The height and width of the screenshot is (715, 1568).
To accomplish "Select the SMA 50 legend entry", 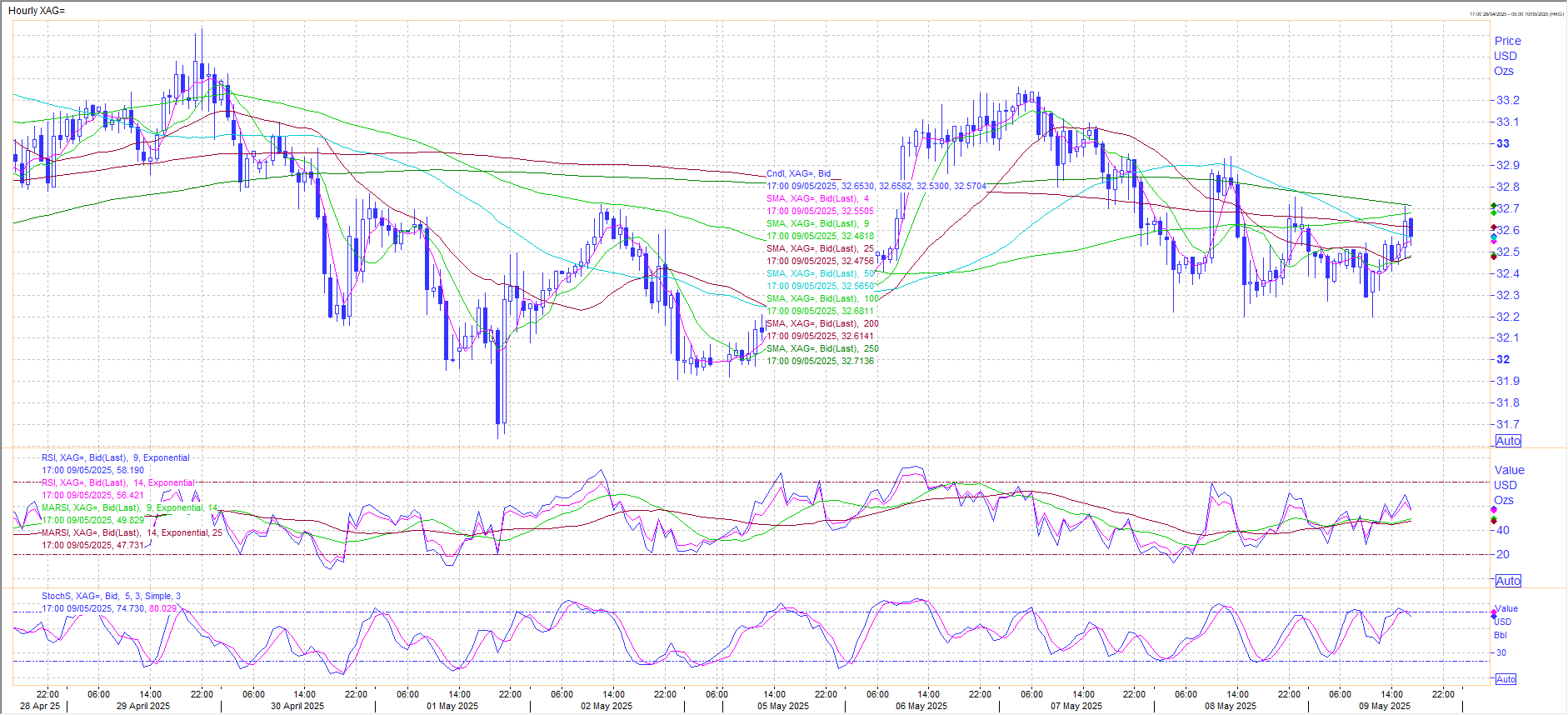I will (x=820, y=273).
